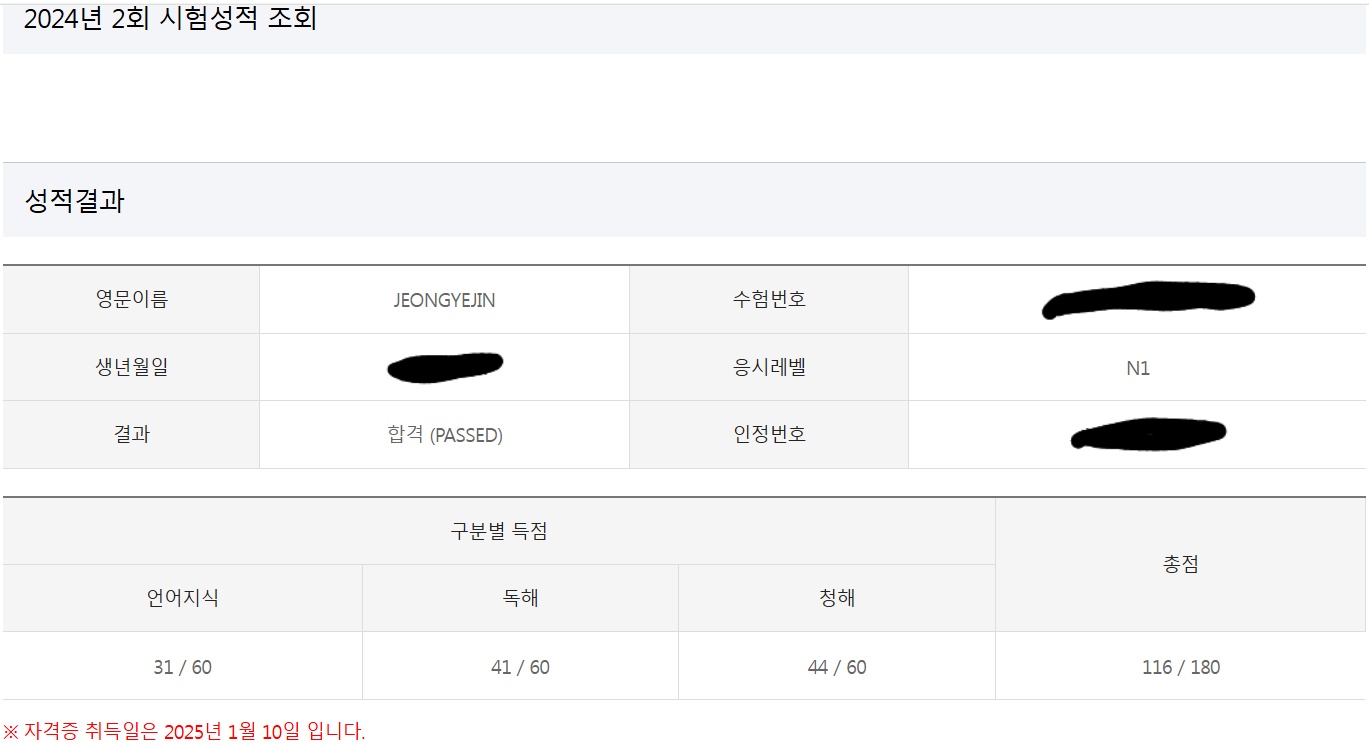Viewport: 1369px width, 747px height.
Task: Click the 생년월일 label cell
Action: 131,367
